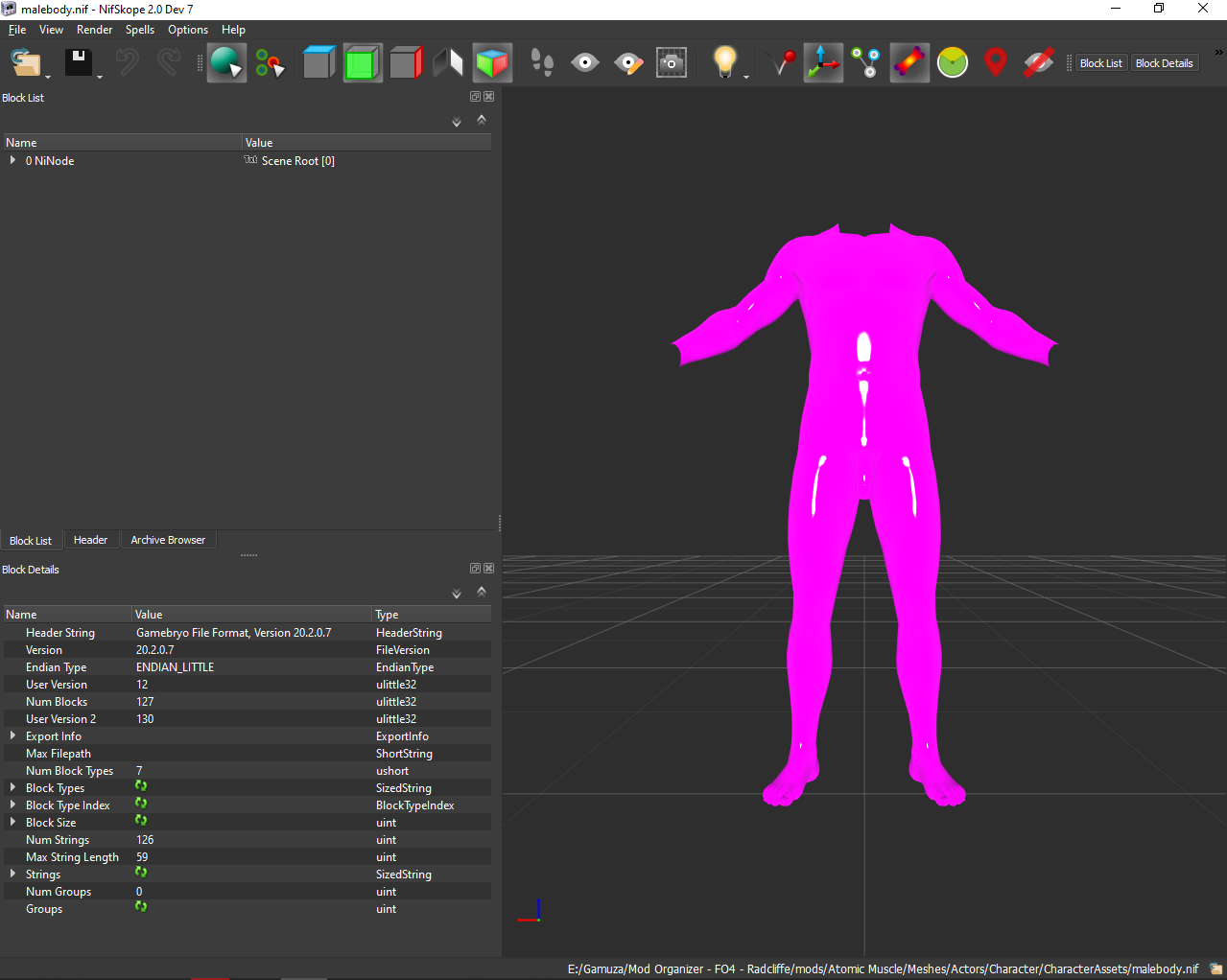The width and height of the screenshot is (1227, 980).
Task: Click the Value column header in Block Details
Action: point(251,615)
